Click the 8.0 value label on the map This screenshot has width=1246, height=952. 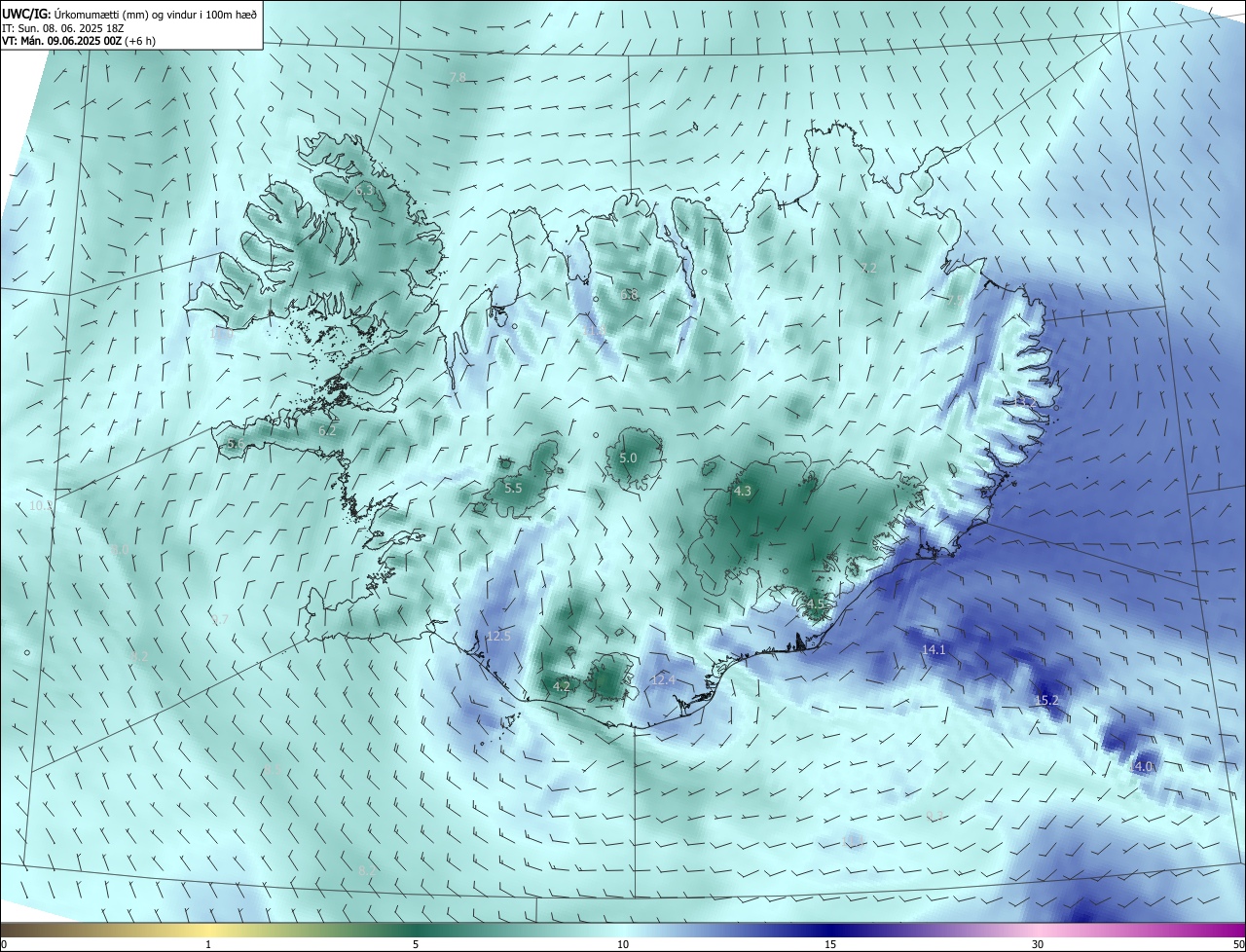click(x=119, y=551)
